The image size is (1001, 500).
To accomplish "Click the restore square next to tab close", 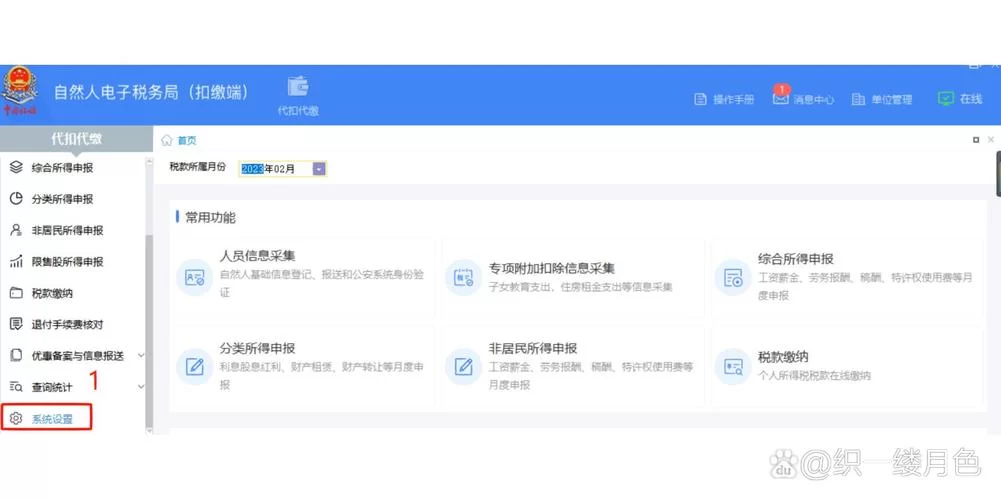I will coord(976,139).
